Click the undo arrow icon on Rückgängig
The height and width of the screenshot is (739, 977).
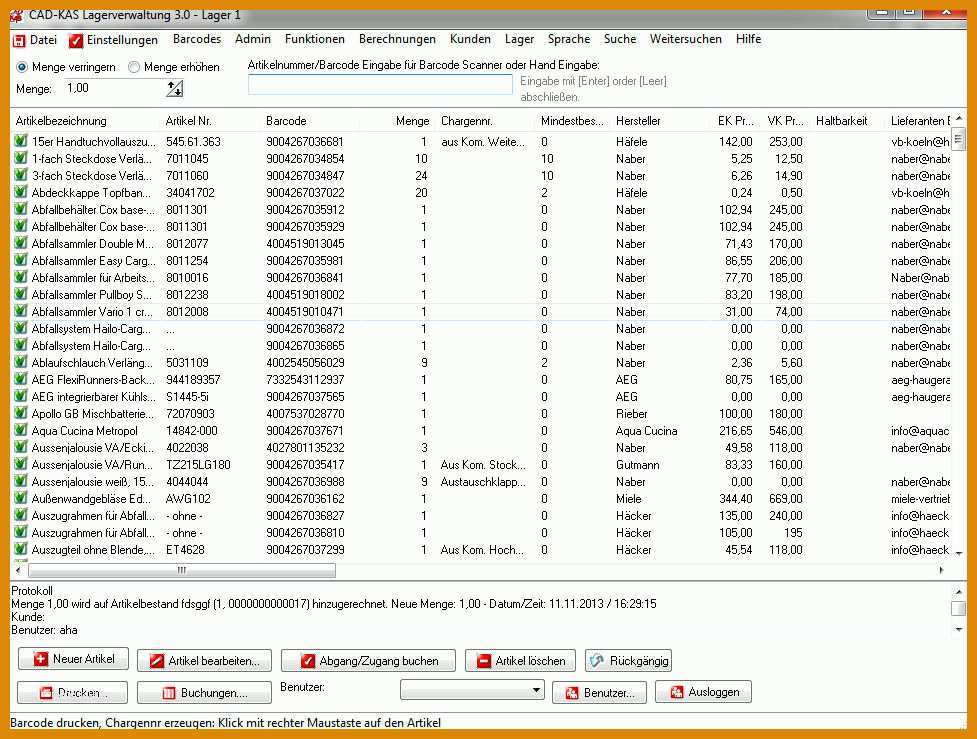click(597, 660)
